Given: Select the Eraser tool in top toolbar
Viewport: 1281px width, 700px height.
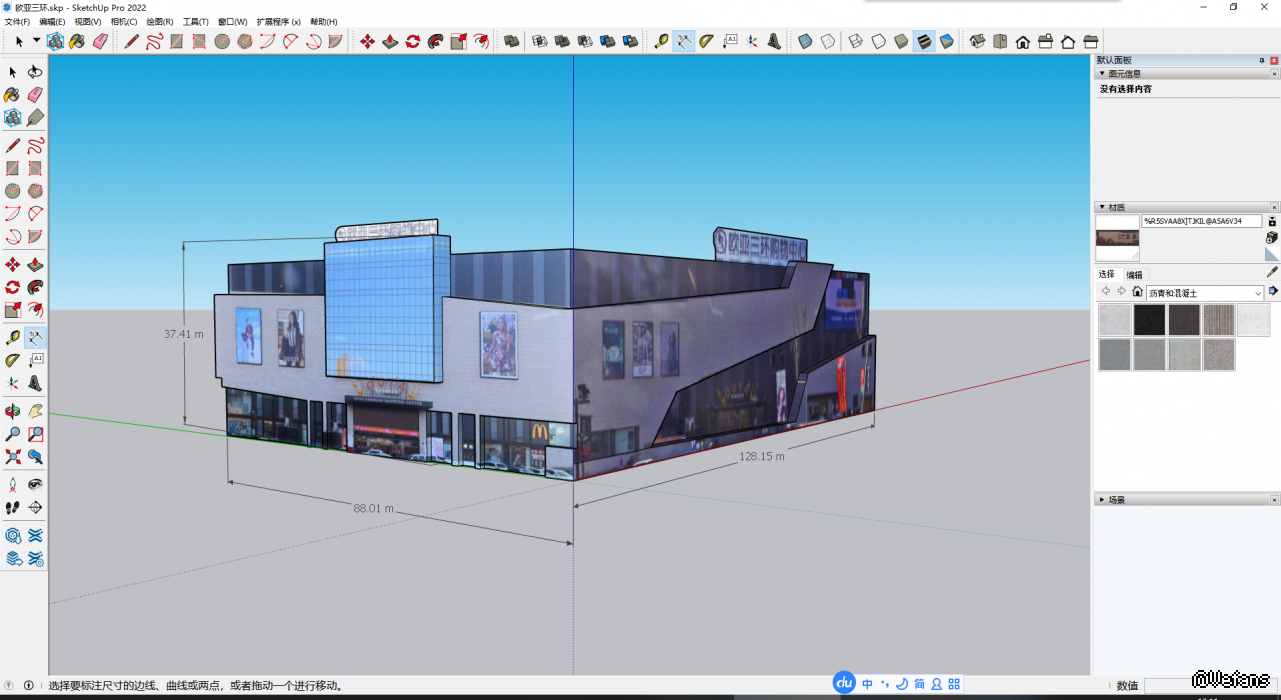Looking at the screenshot, I should [x=100, y=41].
